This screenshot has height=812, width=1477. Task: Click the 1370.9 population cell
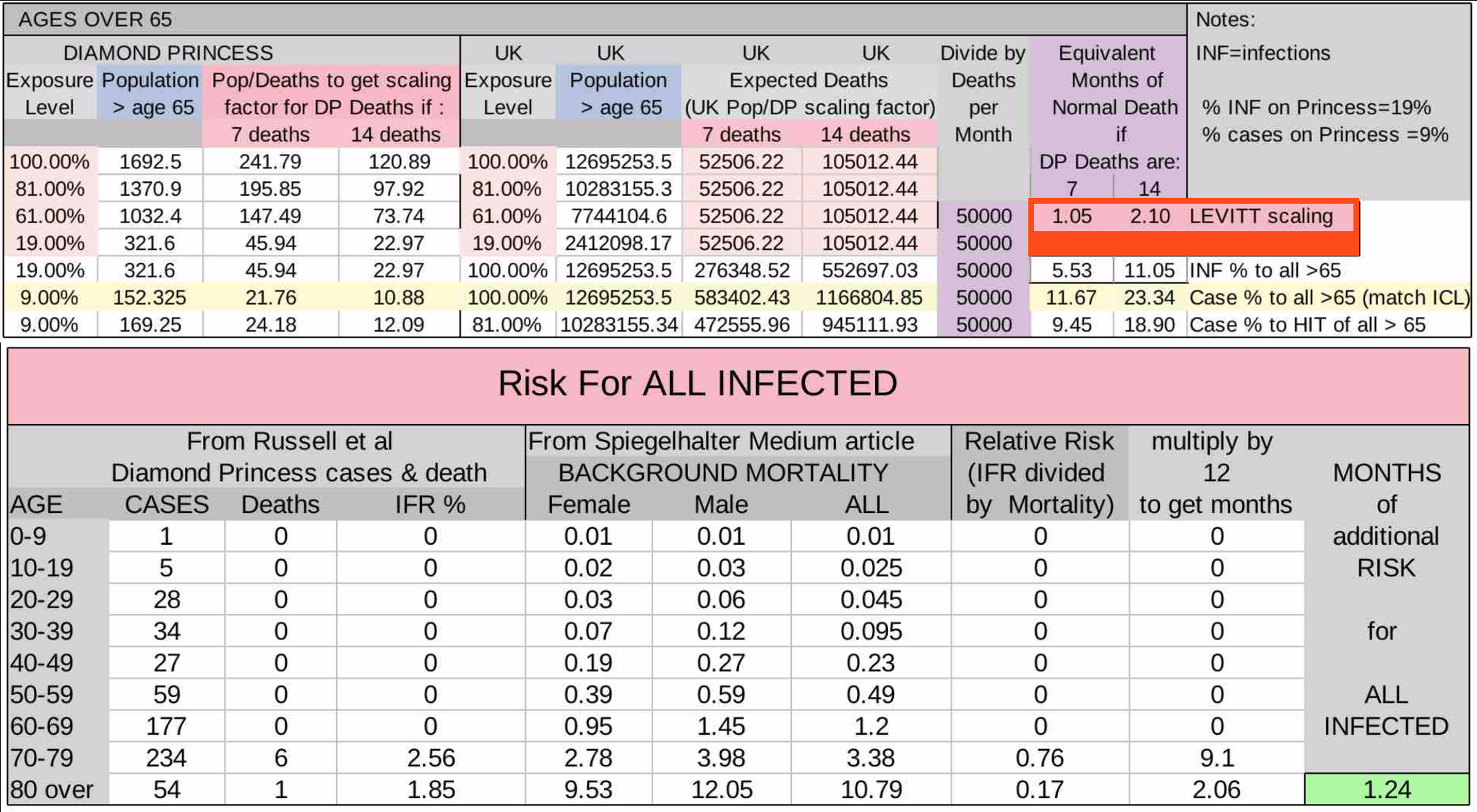coord(150,189)
